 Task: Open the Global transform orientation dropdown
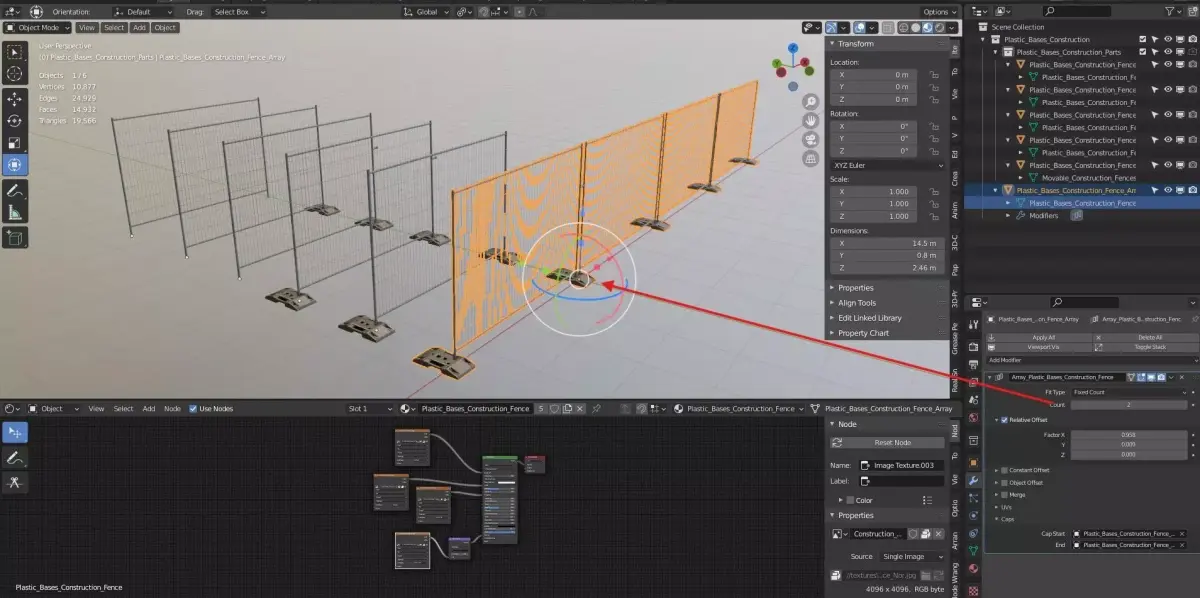pyautogui.click(x=426, y=12)
